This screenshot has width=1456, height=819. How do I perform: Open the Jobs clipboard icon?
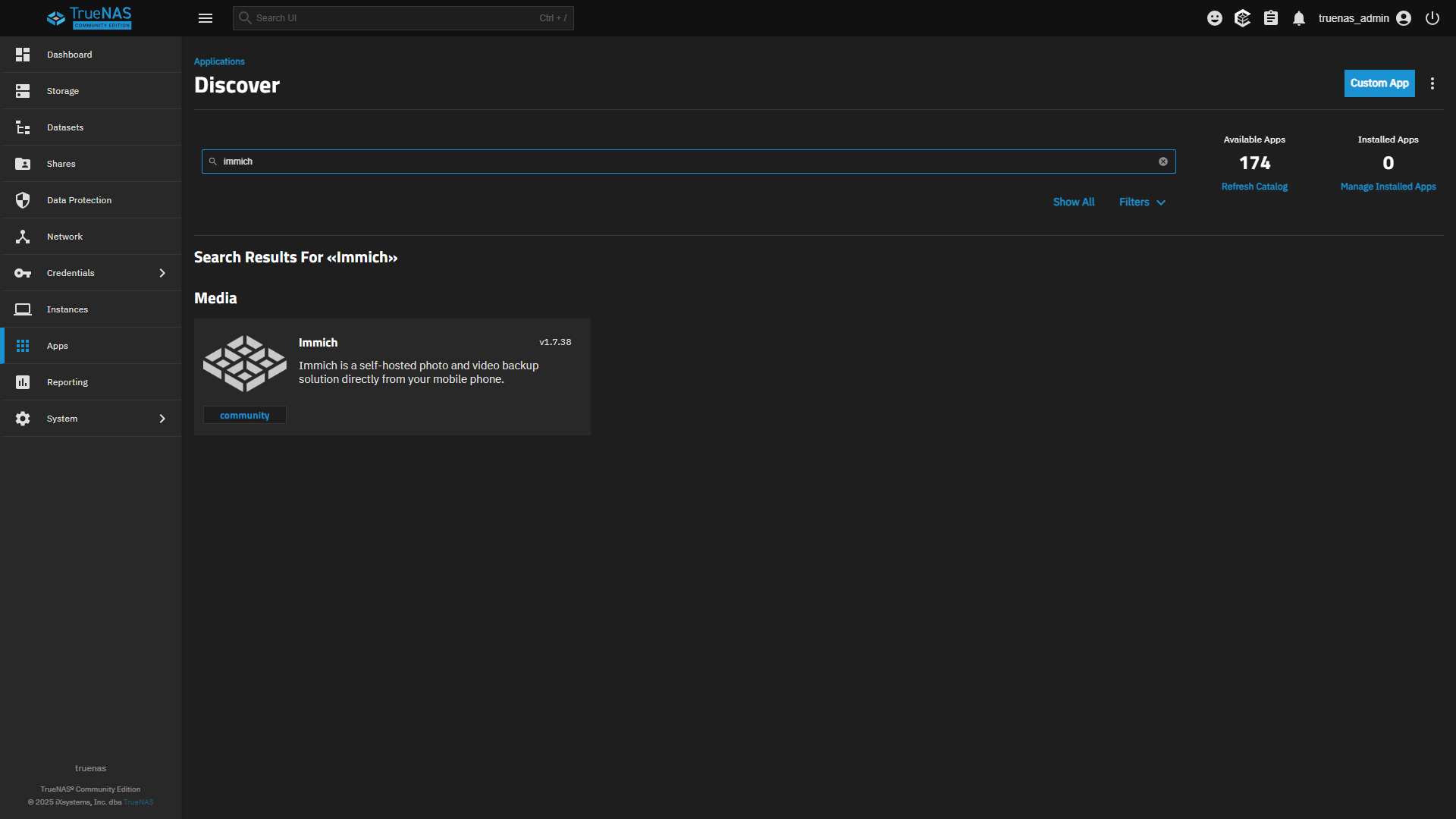[x=1271, y=18]
